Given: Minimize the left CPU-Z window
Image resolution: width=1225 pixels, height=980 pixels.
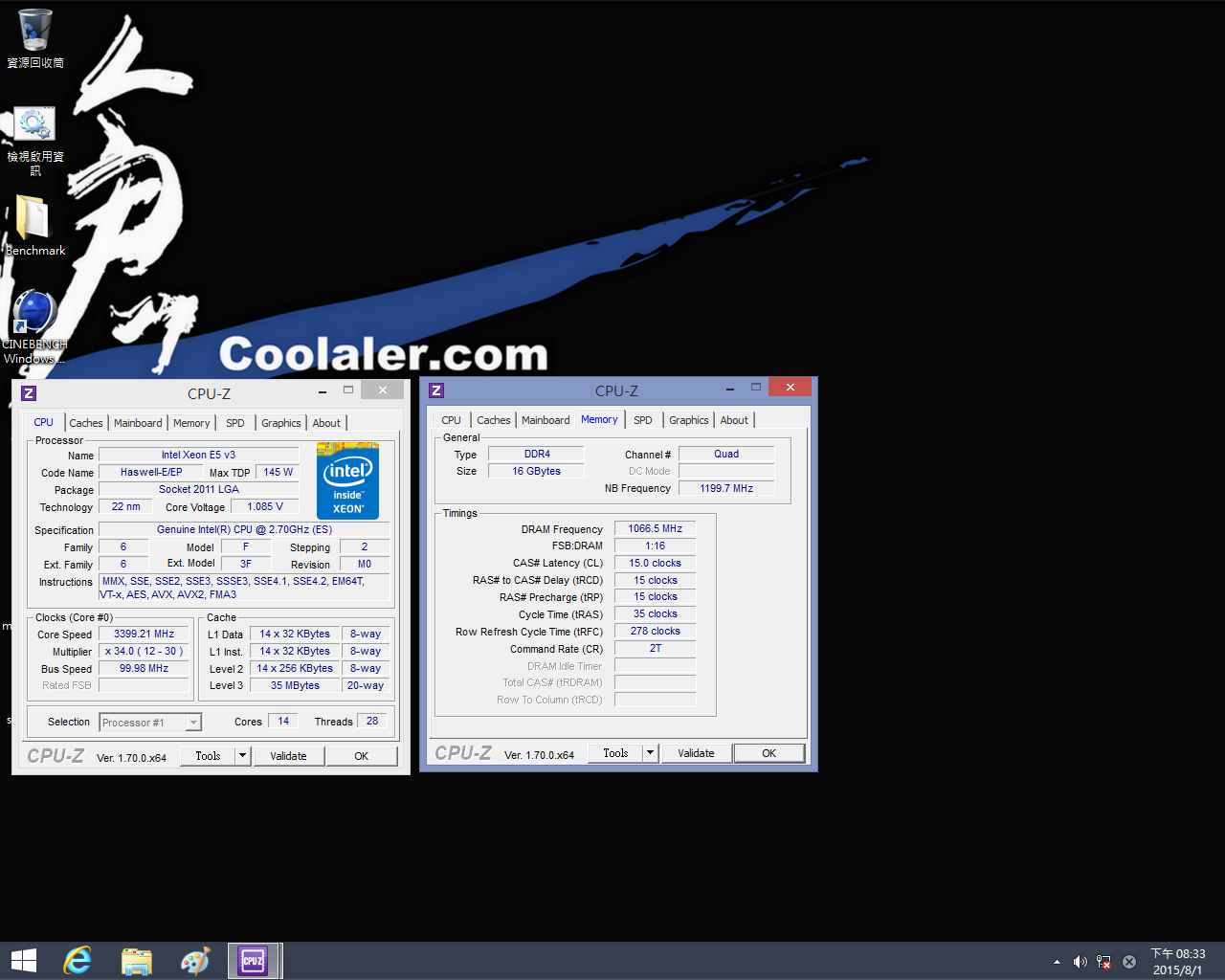Looking at the screenshot, I should [323, 390].
